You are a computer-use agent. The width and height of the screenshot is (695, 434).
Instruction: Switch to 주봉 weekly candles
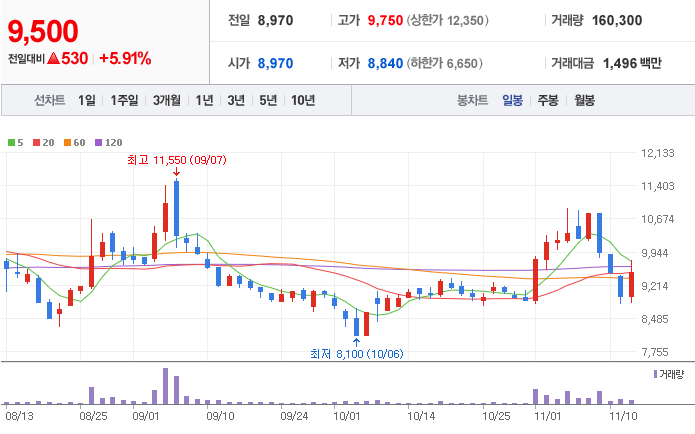tap(548, 100)
